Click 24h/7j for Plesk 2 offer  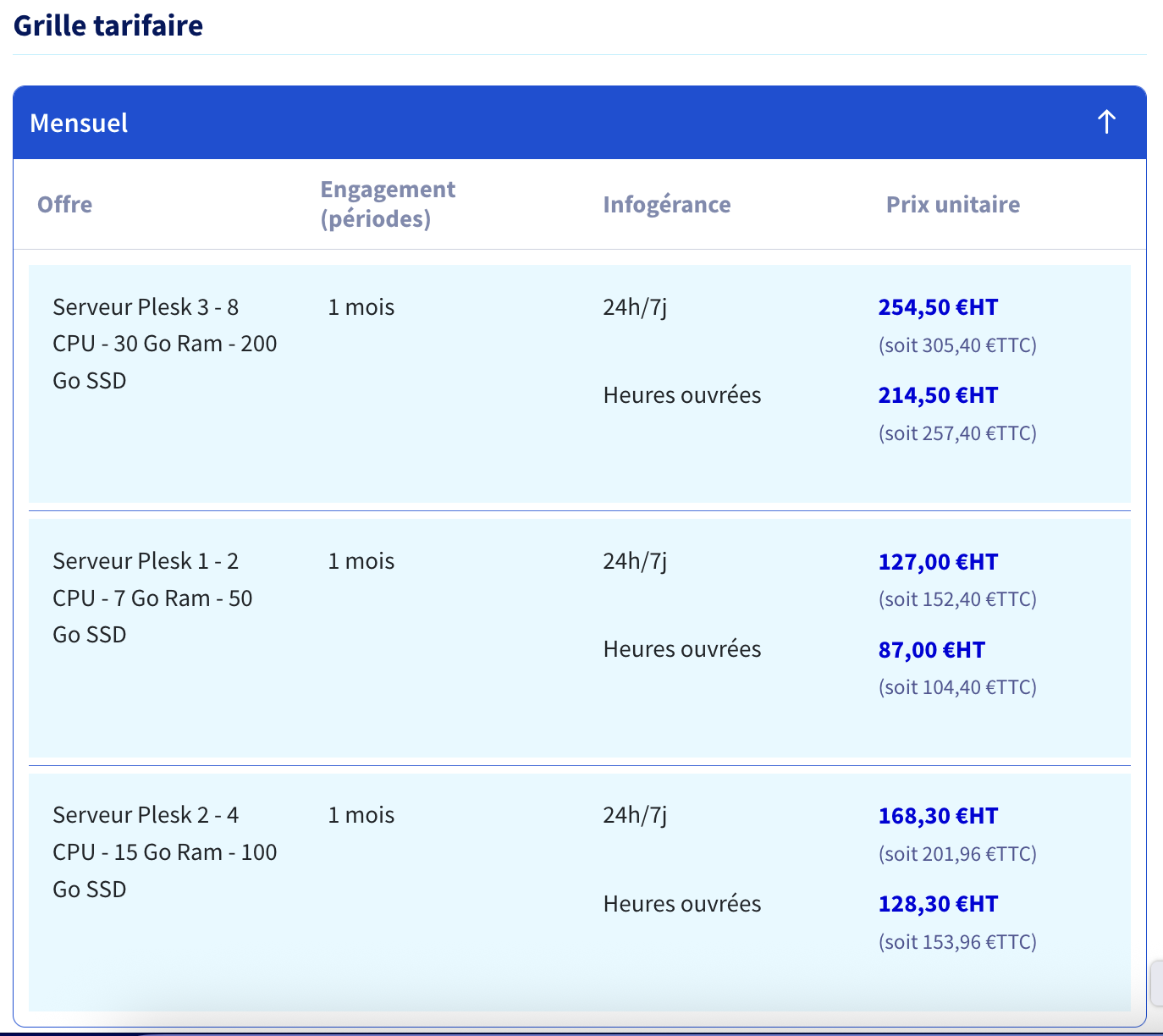(x=635, y=815)
